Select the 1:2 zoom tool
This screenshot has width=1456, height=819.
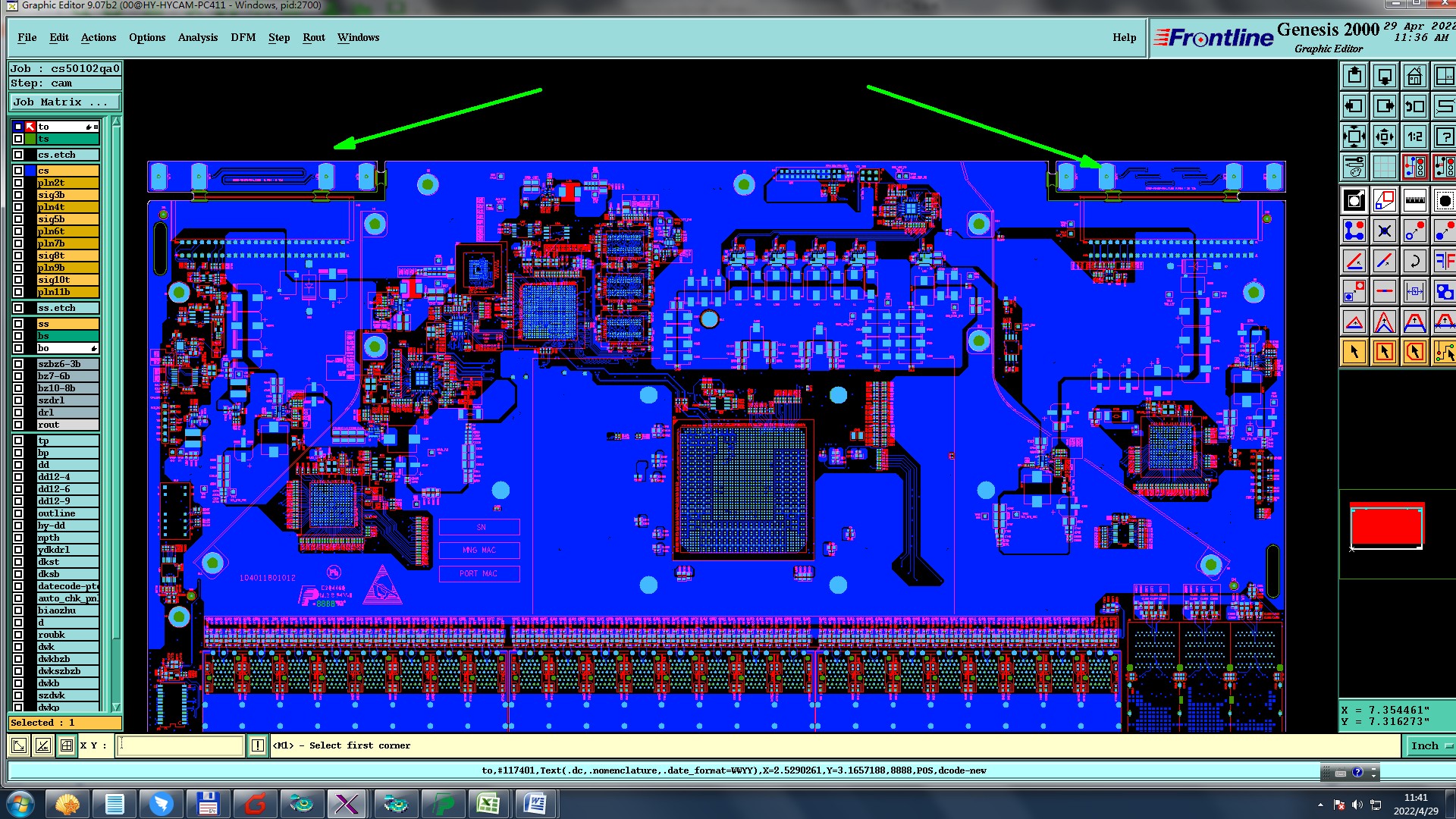(x=1414, y=136)
